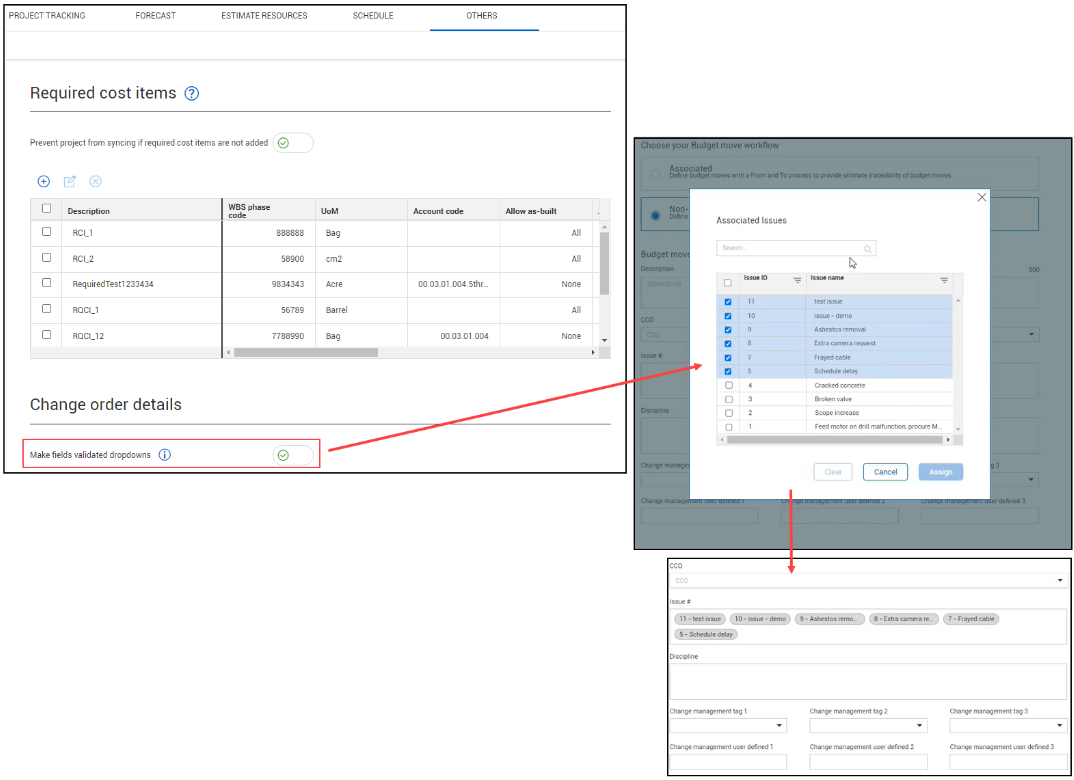
Task: Click the delete cost item icon
Action: point(96,181)
